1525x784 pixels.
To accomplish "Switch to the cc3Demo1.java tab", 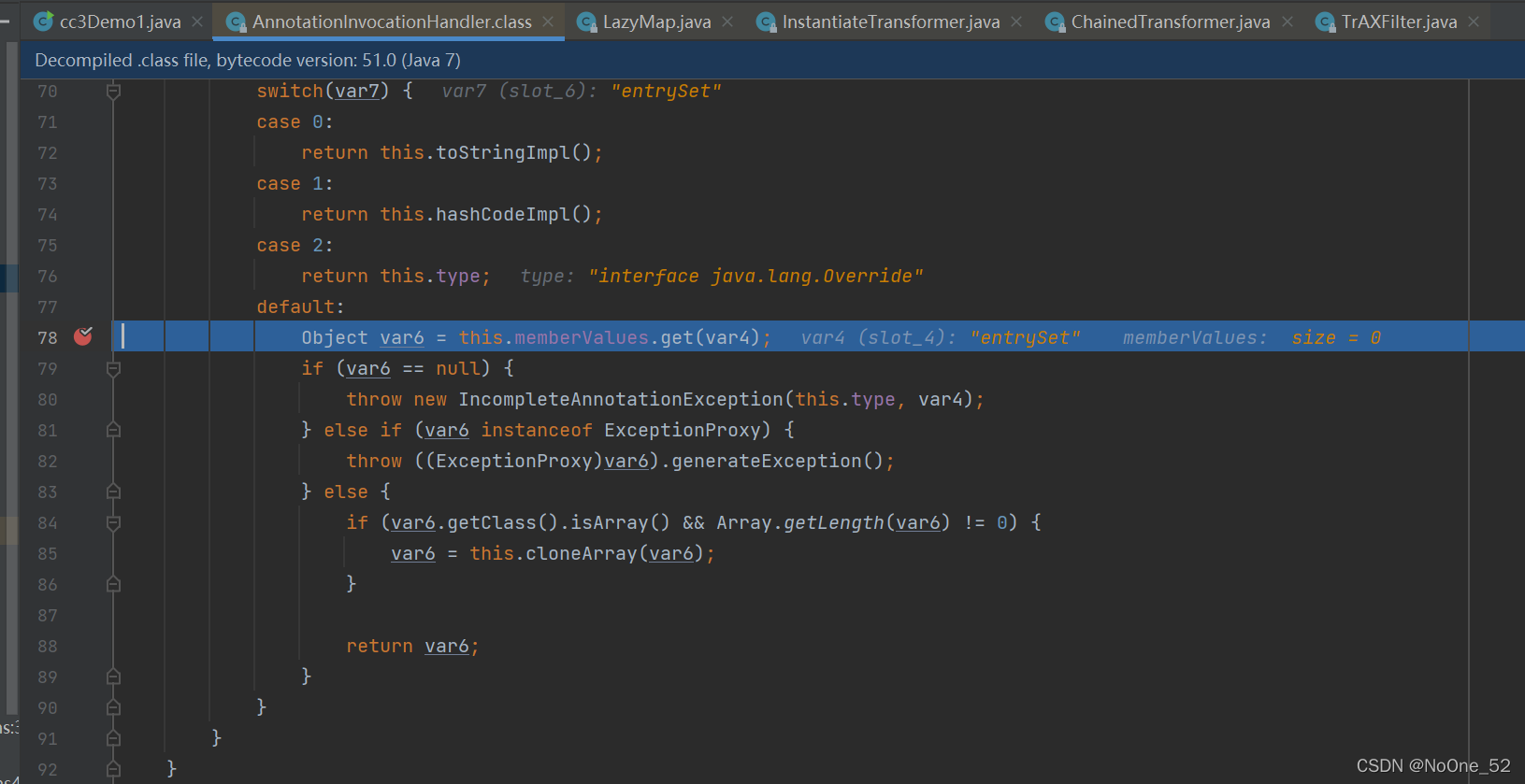I will [120, 21].
